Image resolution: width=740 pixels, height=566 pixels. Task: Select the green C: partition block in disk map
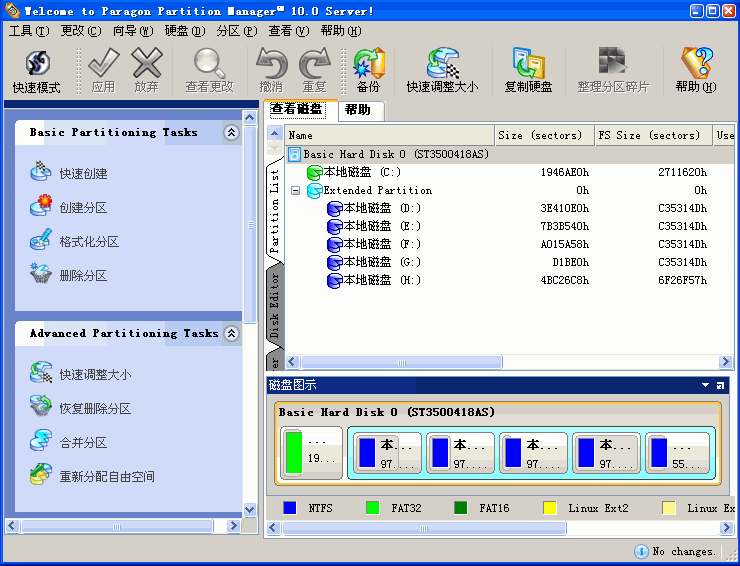311,453
